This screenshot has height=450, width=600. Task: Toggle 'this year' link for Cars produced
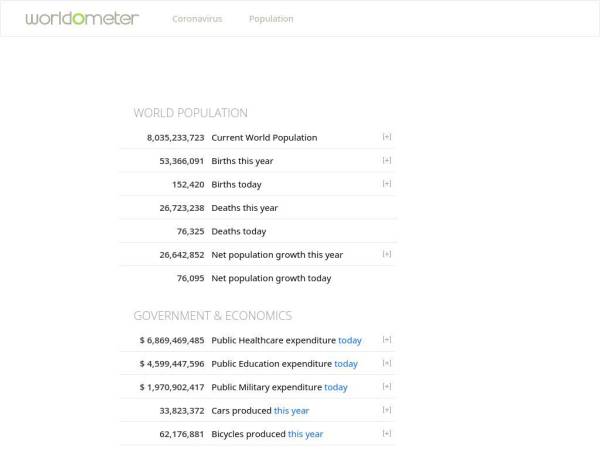point(291,411)
